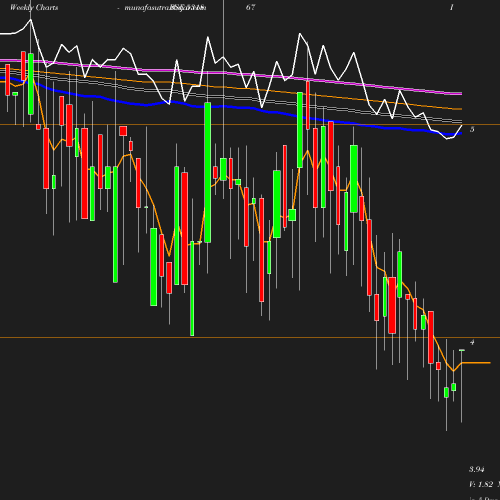Click the '3.94' price value
This screenshot has width=500, height=500.
[x=477, y=469]
